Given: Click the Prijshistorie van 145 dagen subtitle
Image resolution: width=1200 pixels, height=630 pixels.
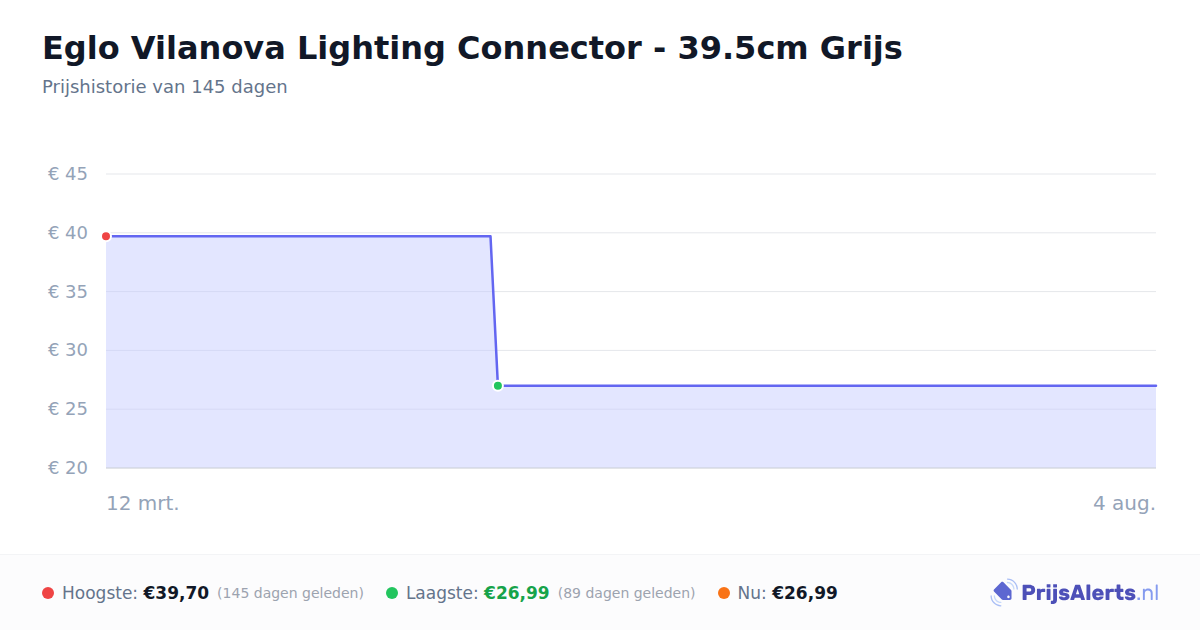Looking at the screenshot, I should 165,87.
